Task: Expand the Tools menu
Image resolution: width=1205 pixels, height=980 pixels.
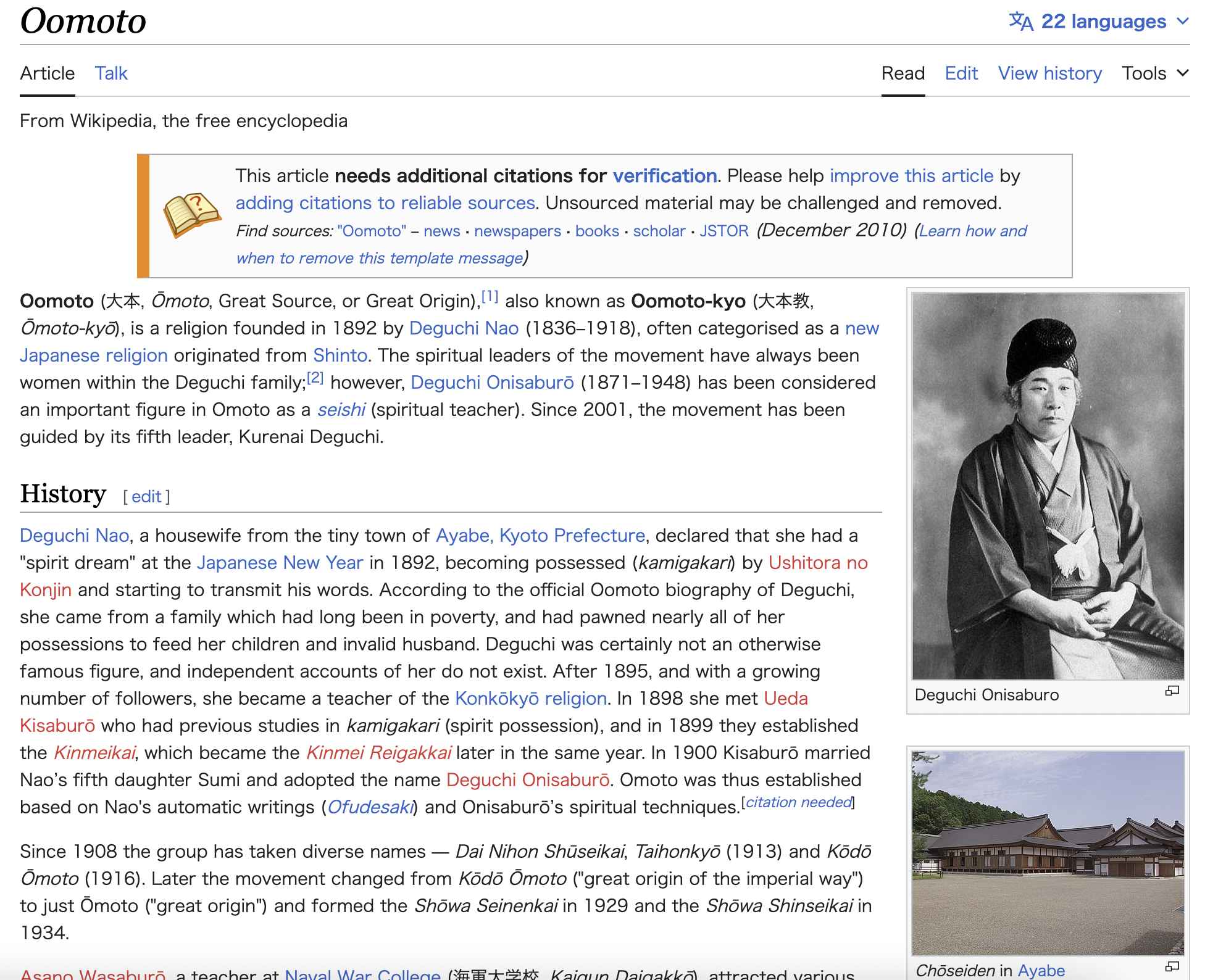Action: (x=1155, y=73)
